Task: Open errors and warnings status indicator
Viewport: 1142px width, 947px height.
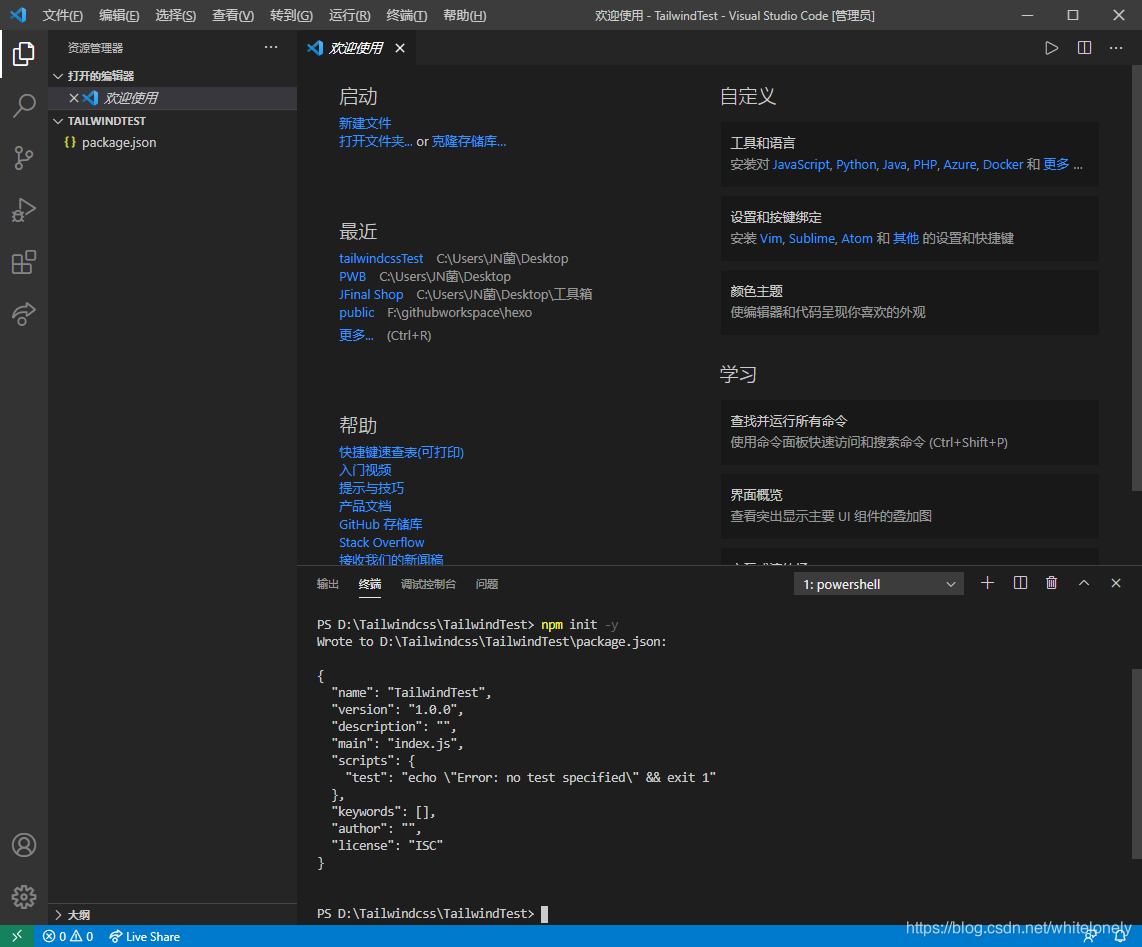Action: pos(68,936)
